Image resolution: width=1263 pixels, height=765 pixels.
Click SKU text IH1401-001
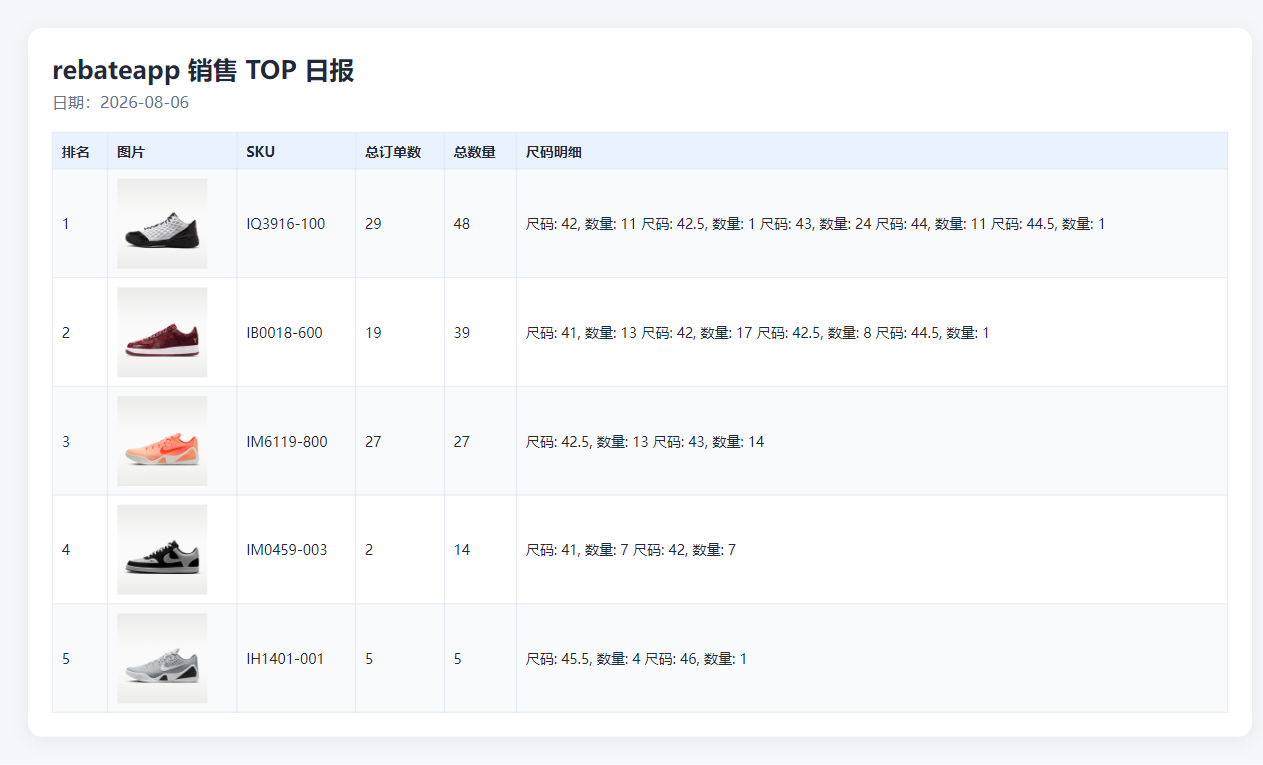tap(285, 659)
